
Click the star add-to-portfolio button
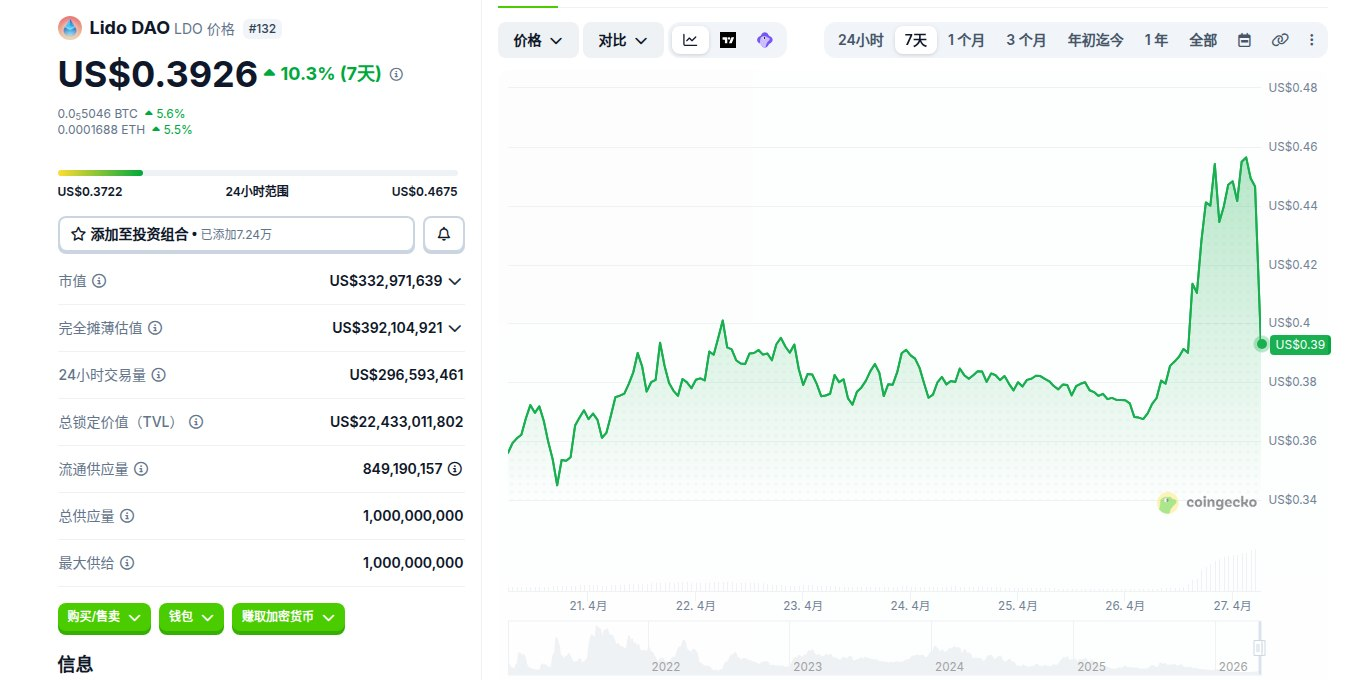click(236, 234)
